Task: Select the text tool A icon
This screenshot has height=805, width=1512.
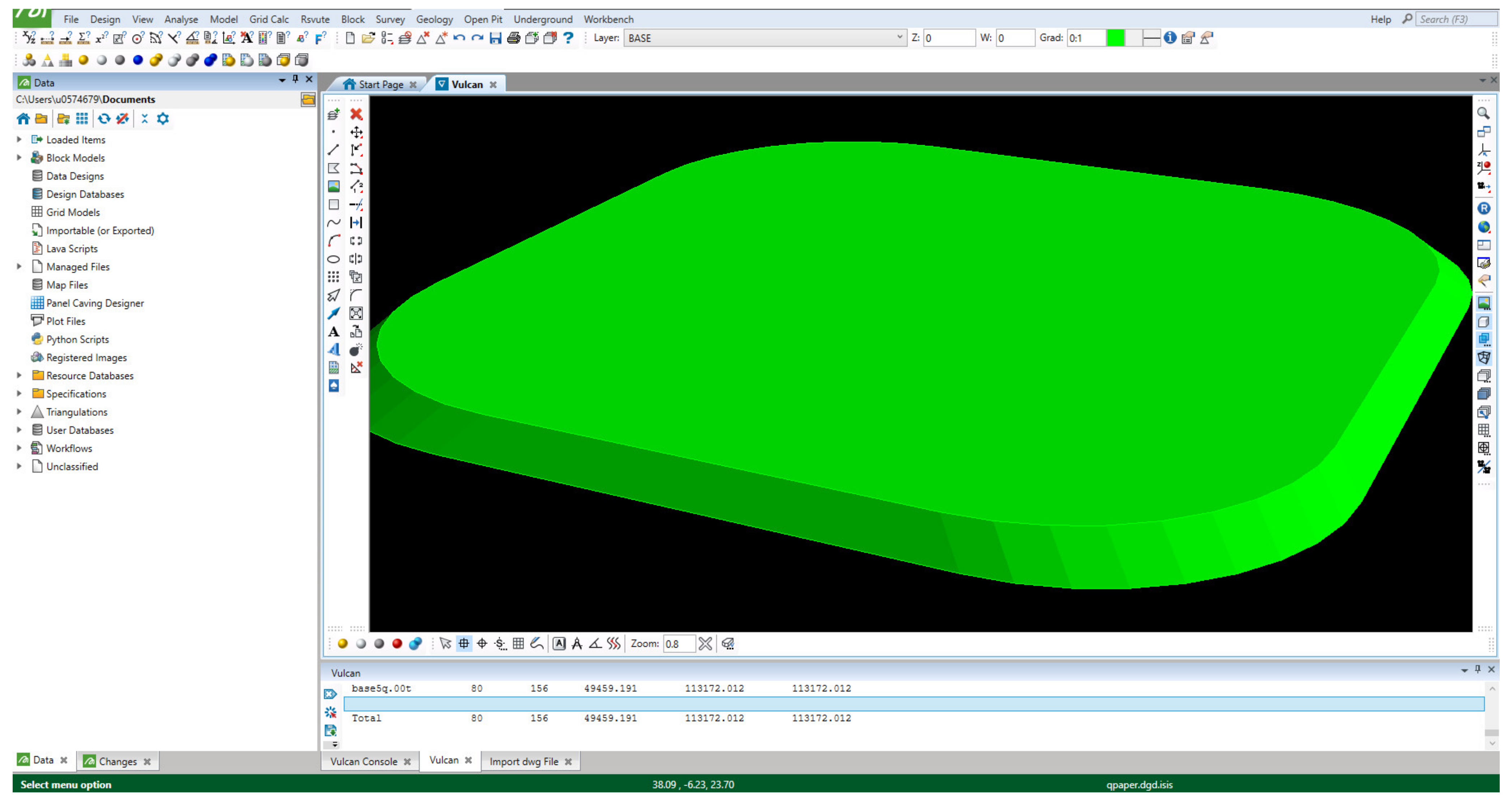Action: tap(334, 332)
